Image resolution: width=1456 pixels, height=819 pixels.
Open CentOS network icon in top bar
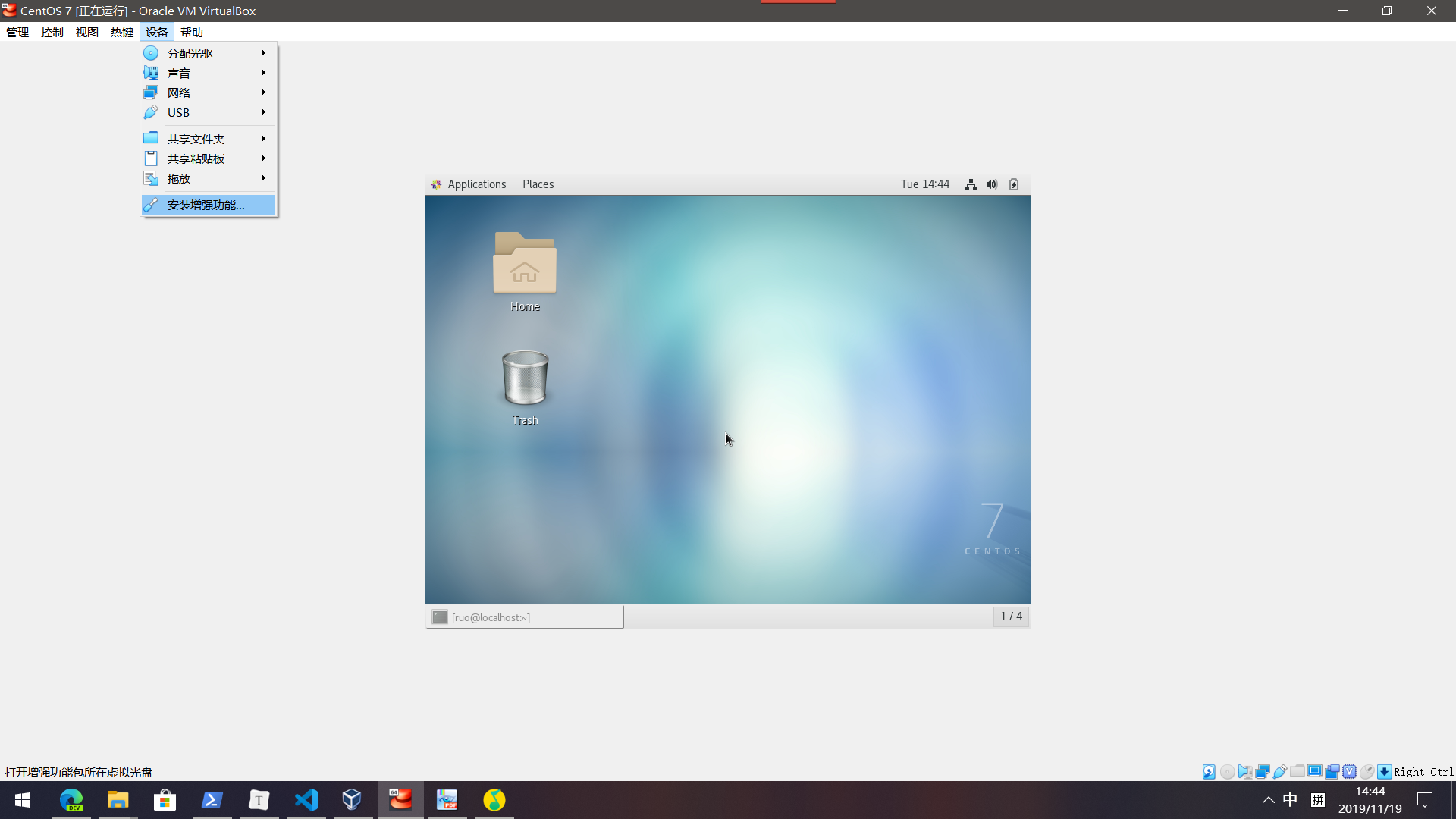971,184
